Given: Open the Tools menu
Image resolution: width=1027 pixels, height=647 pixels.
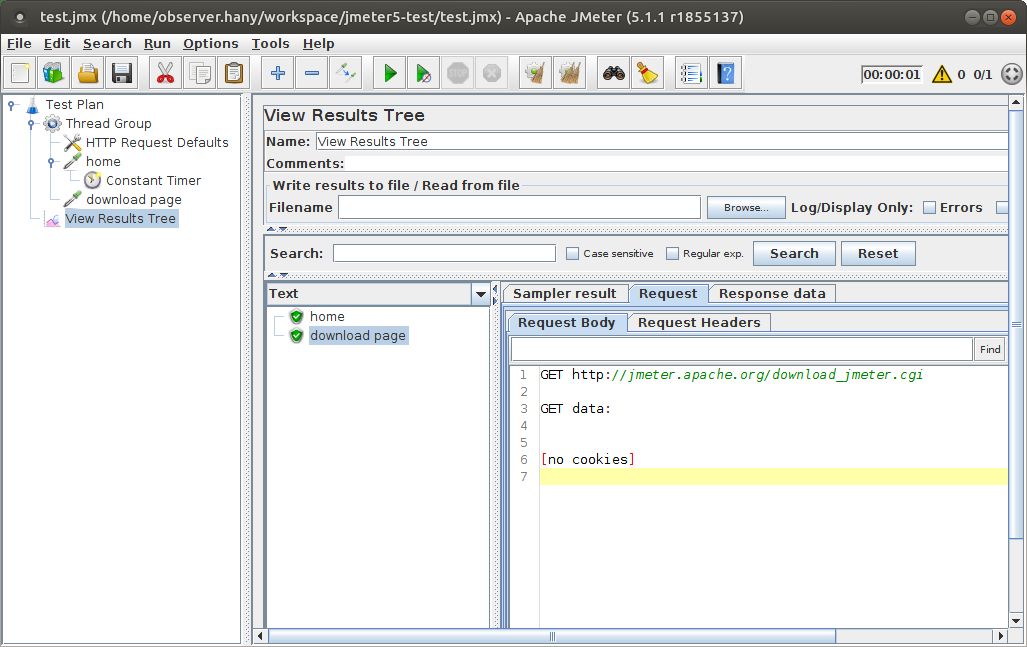Looking at the screenshot, I should click(271, 44).
